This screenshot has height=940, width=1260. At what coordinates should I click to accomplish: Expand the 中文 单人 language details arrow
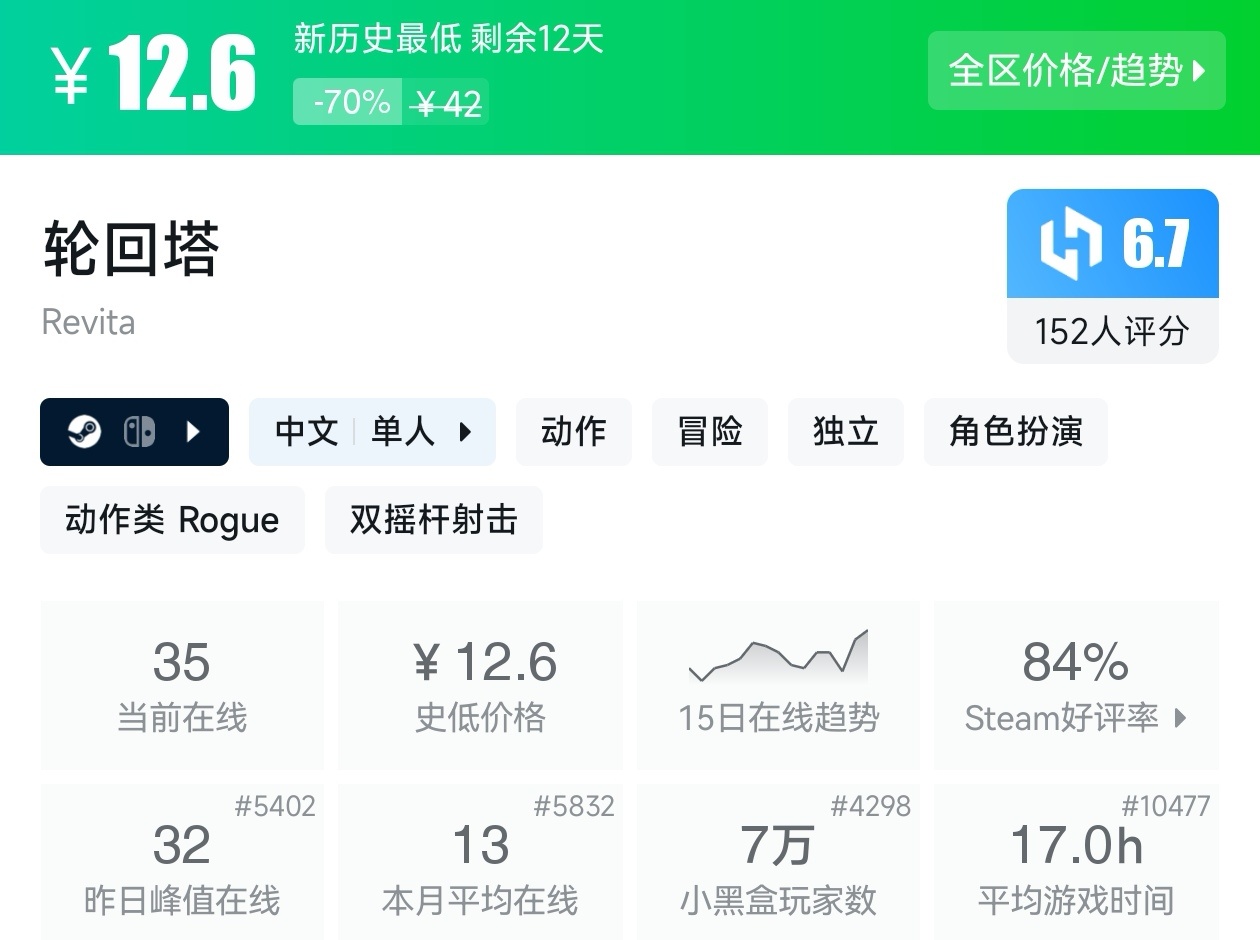(465, 432)
